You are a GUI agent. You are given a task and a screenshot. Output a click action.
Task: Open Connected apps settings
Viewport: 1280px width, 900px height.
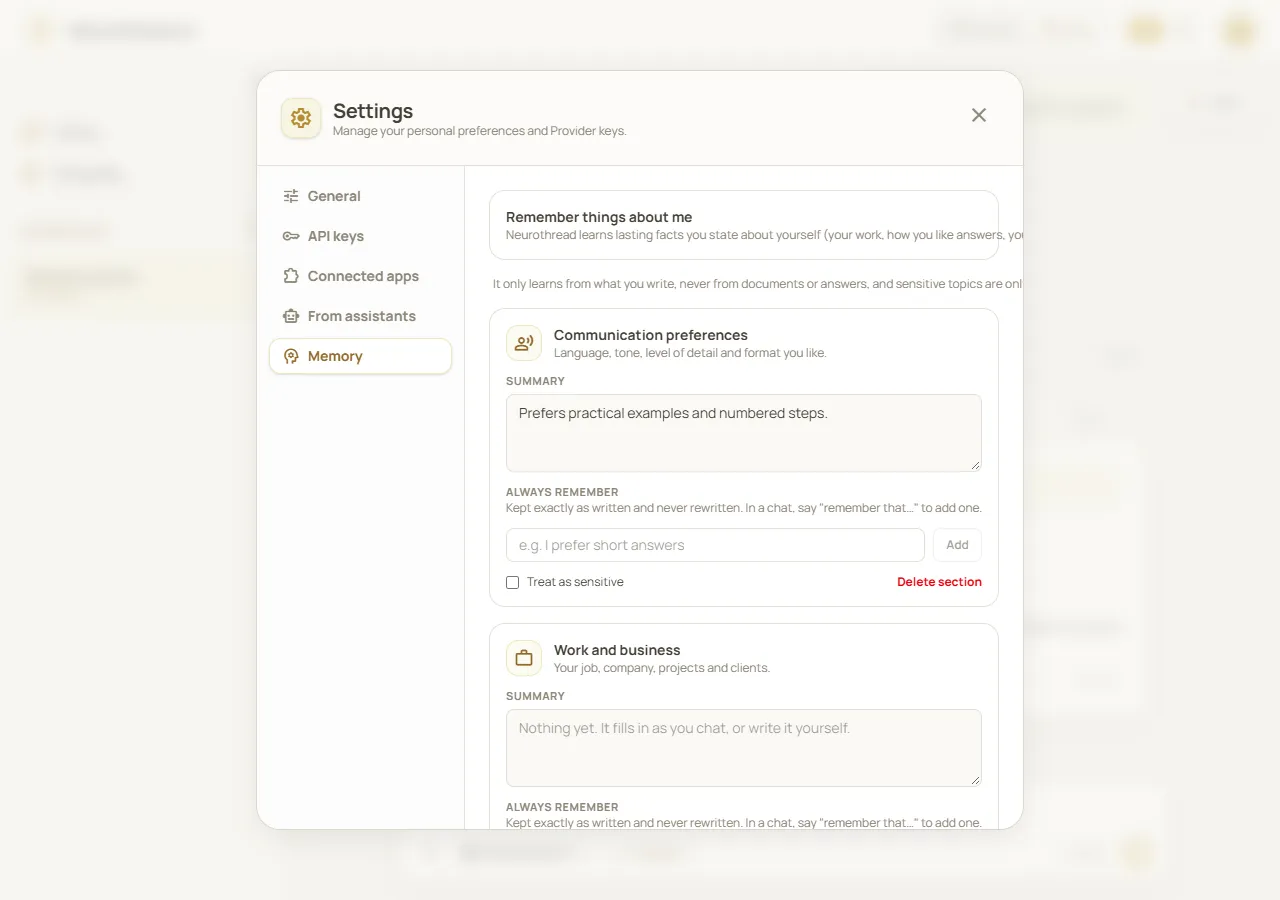coord(360,276)
